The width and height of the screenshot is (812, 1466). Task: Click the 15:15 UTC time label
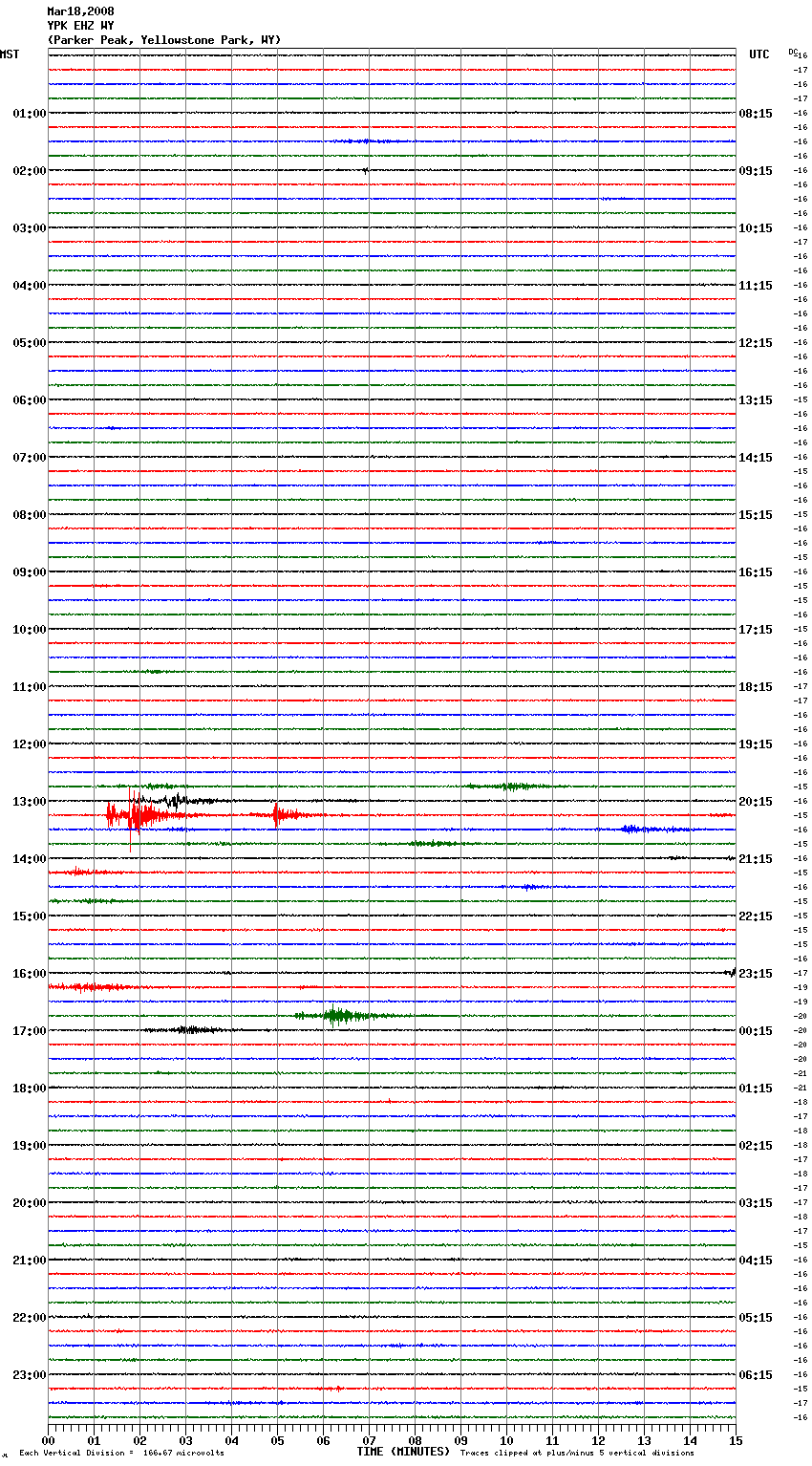tap(756, 515)
